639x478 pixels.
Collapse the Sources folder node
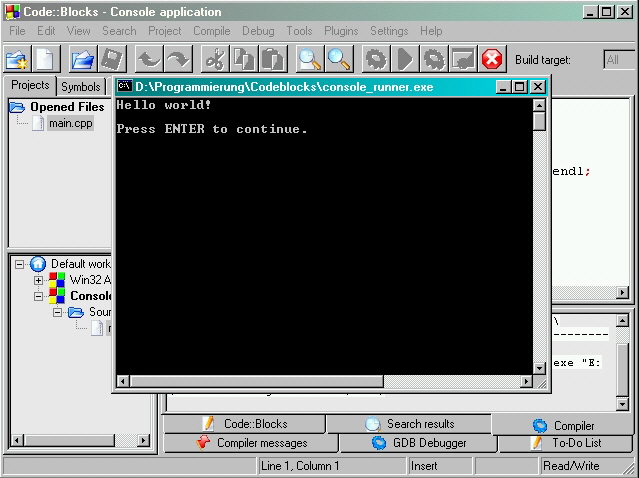(57, 313)
